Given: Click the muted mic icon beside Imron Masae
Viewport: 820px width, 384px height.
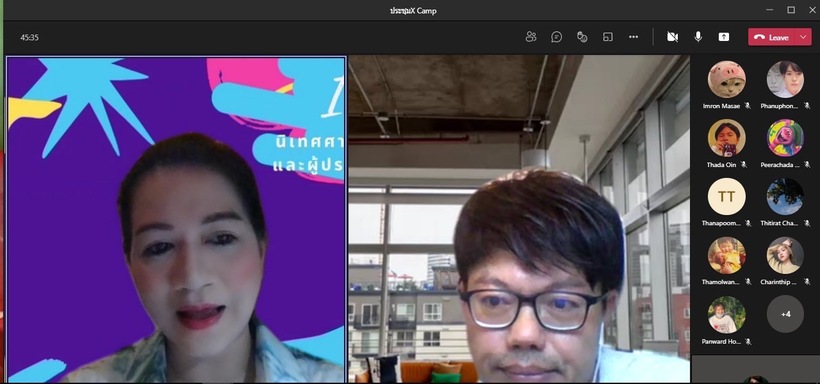Looking at the screenshot, I should click(747, 106).
